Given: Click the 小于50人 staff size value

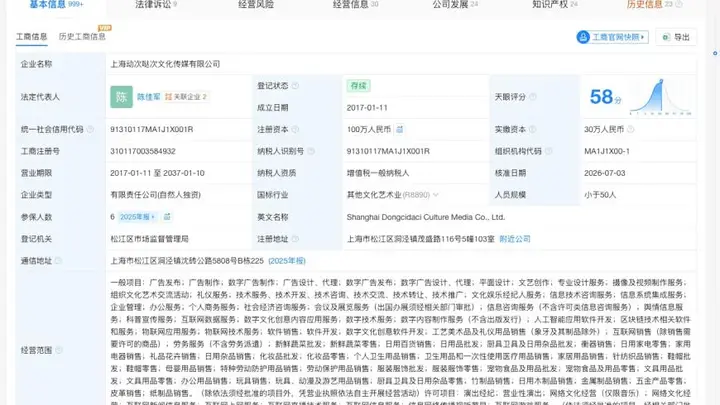Looking at the screenshot, I should click(x=600, y=195).
